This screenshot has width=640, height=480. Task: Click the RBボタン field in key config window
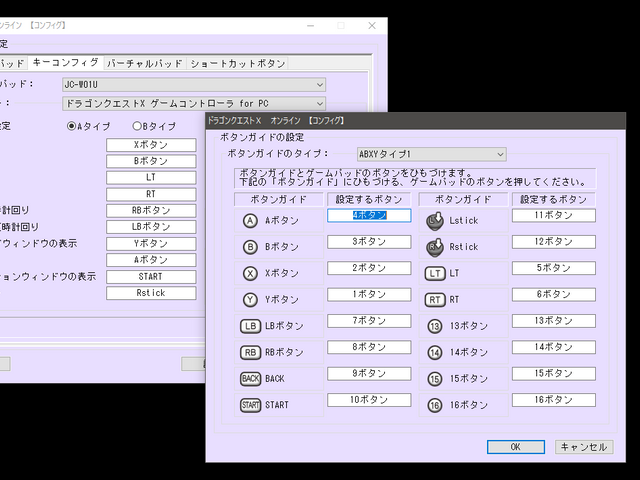[x=151, y=211]
